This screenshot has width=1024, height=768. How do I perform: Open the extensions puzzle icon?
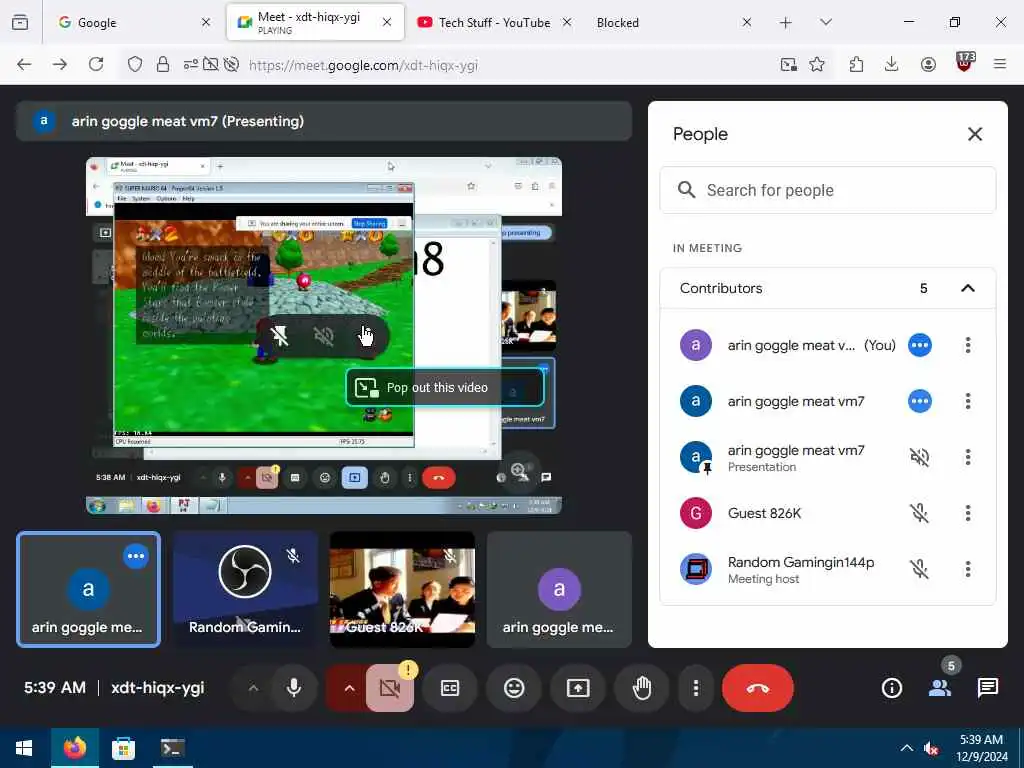tap(856, 64)
